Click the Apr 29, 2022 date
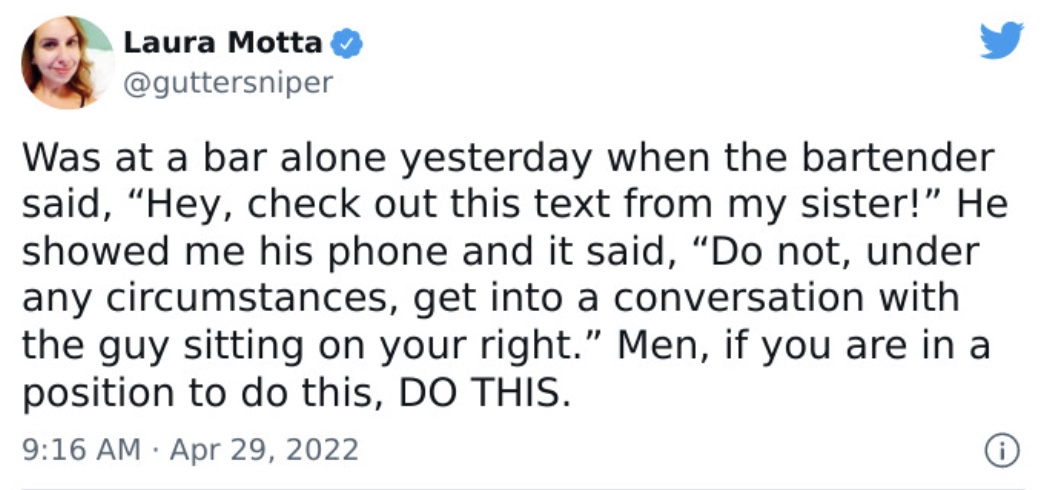 [264, 449]
